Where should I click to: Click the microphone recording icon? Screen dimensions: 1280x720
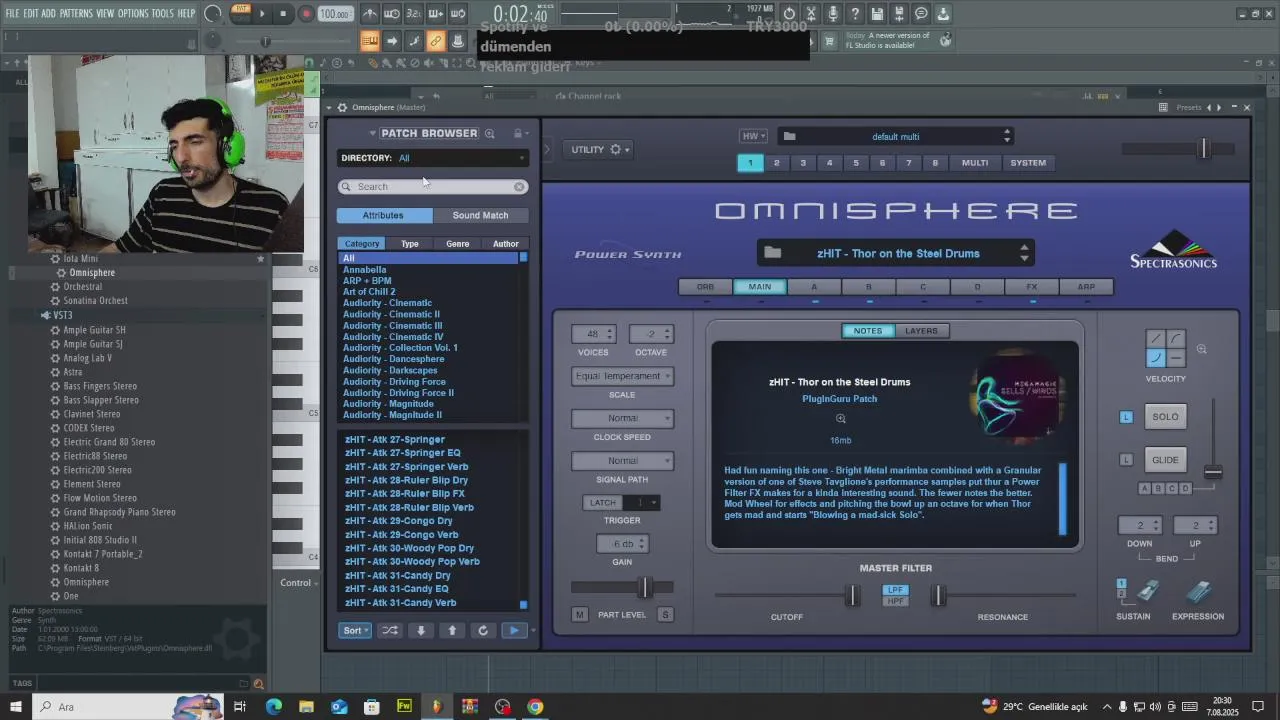click(833, 14)
